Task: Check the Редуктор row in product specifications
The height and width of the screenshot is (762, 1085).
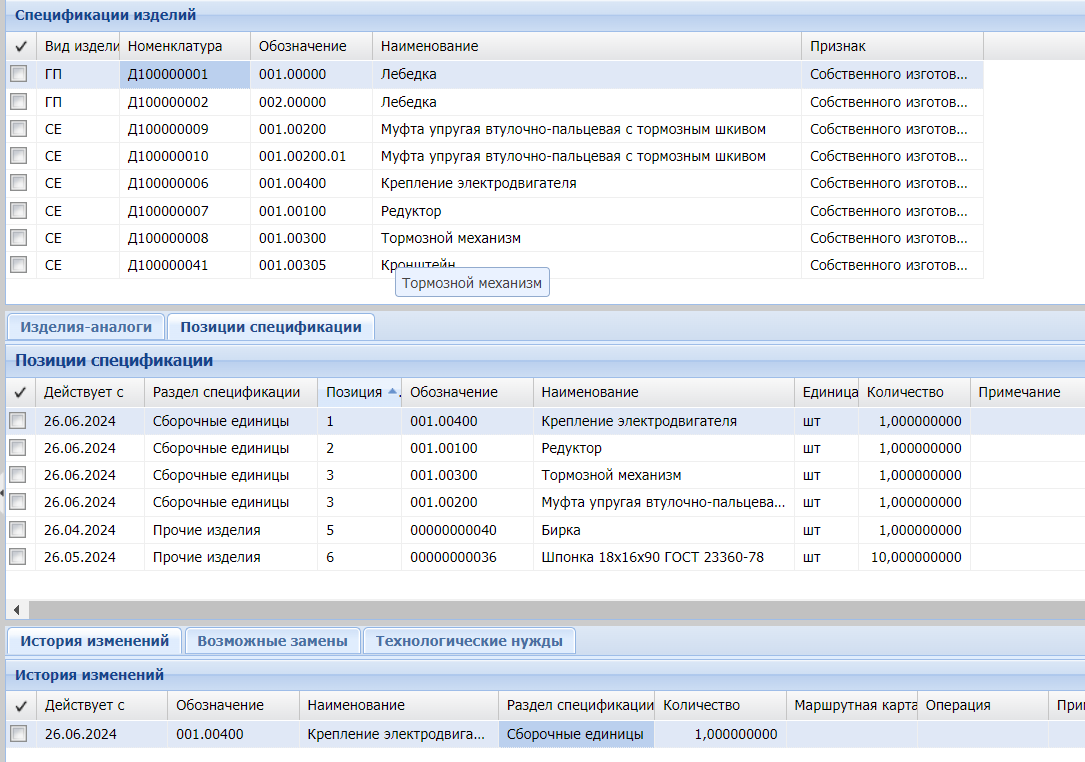Action: (19, 211)
